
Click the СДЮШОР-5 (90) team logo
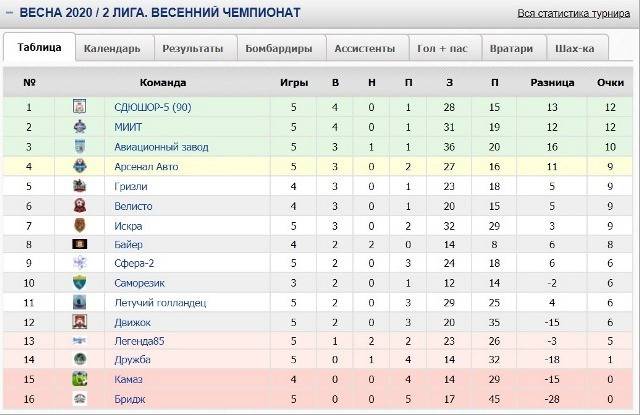point(79,108)
